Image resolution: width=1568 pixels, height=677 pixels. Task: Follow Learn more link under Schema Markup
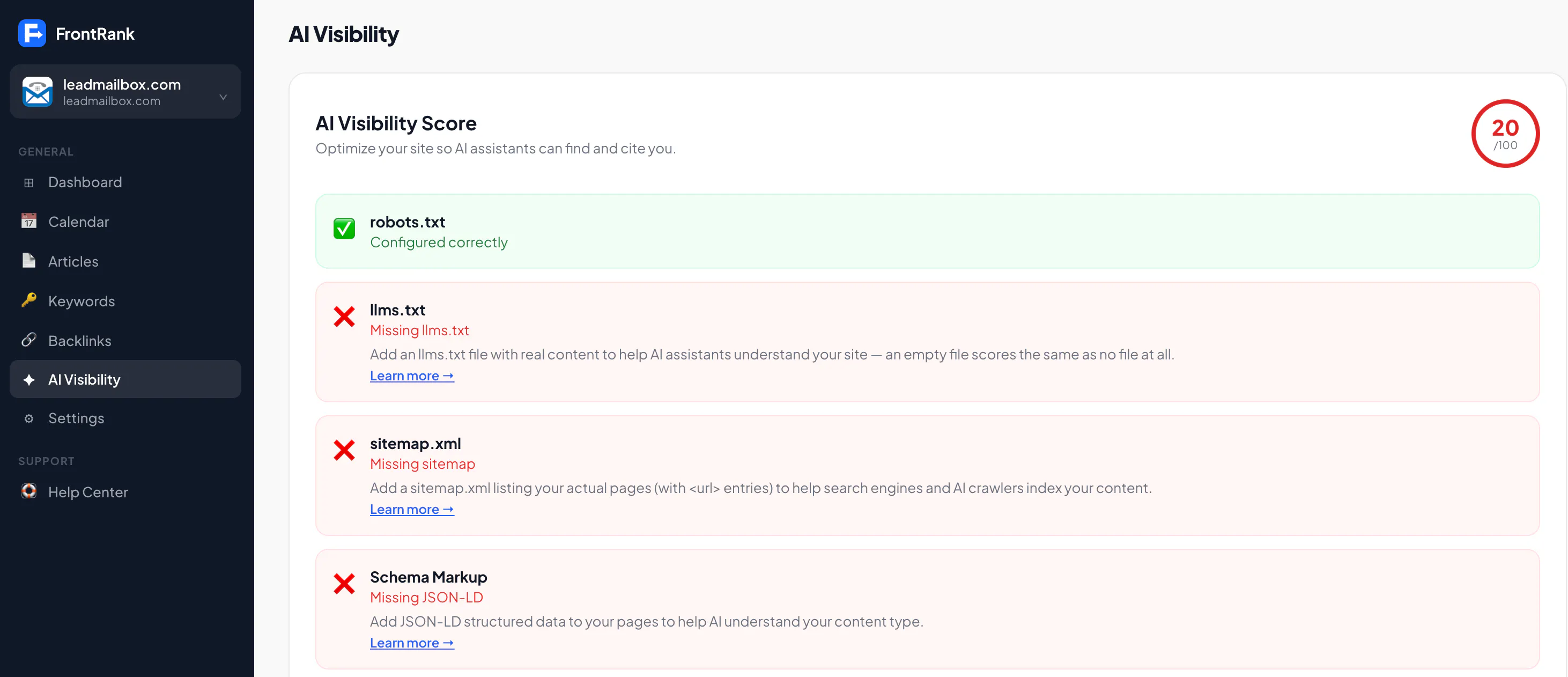coord(412,643)
